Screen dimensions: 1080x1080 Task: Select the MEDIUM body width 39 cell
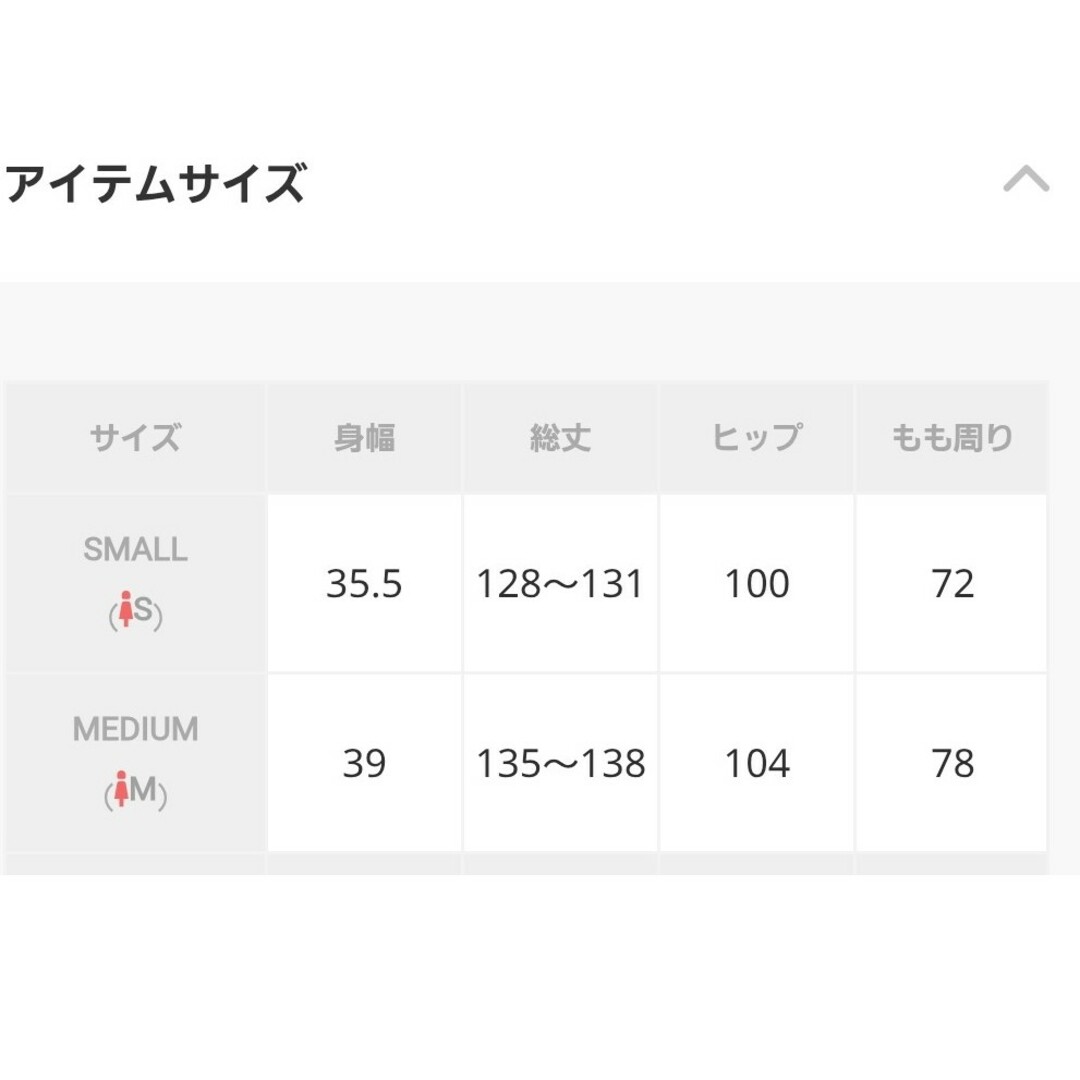tap(364, 763)
